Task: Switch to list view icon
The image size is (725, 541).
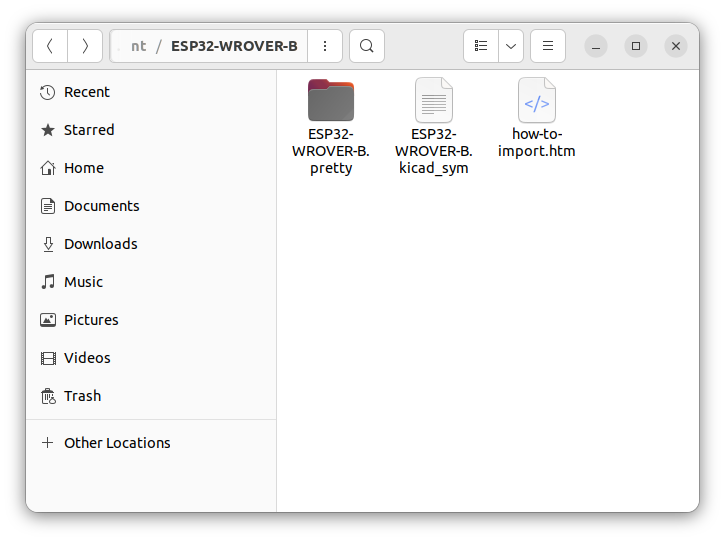Action: tap(481, 46)
